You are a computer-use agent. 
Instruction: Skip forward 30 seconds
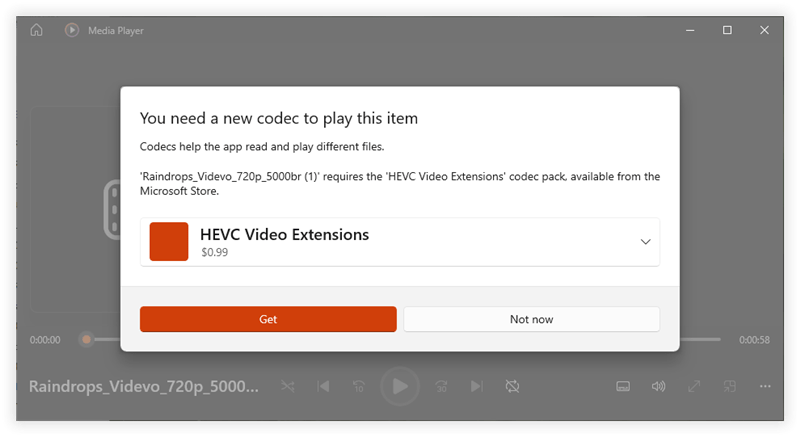click(441, 386)
